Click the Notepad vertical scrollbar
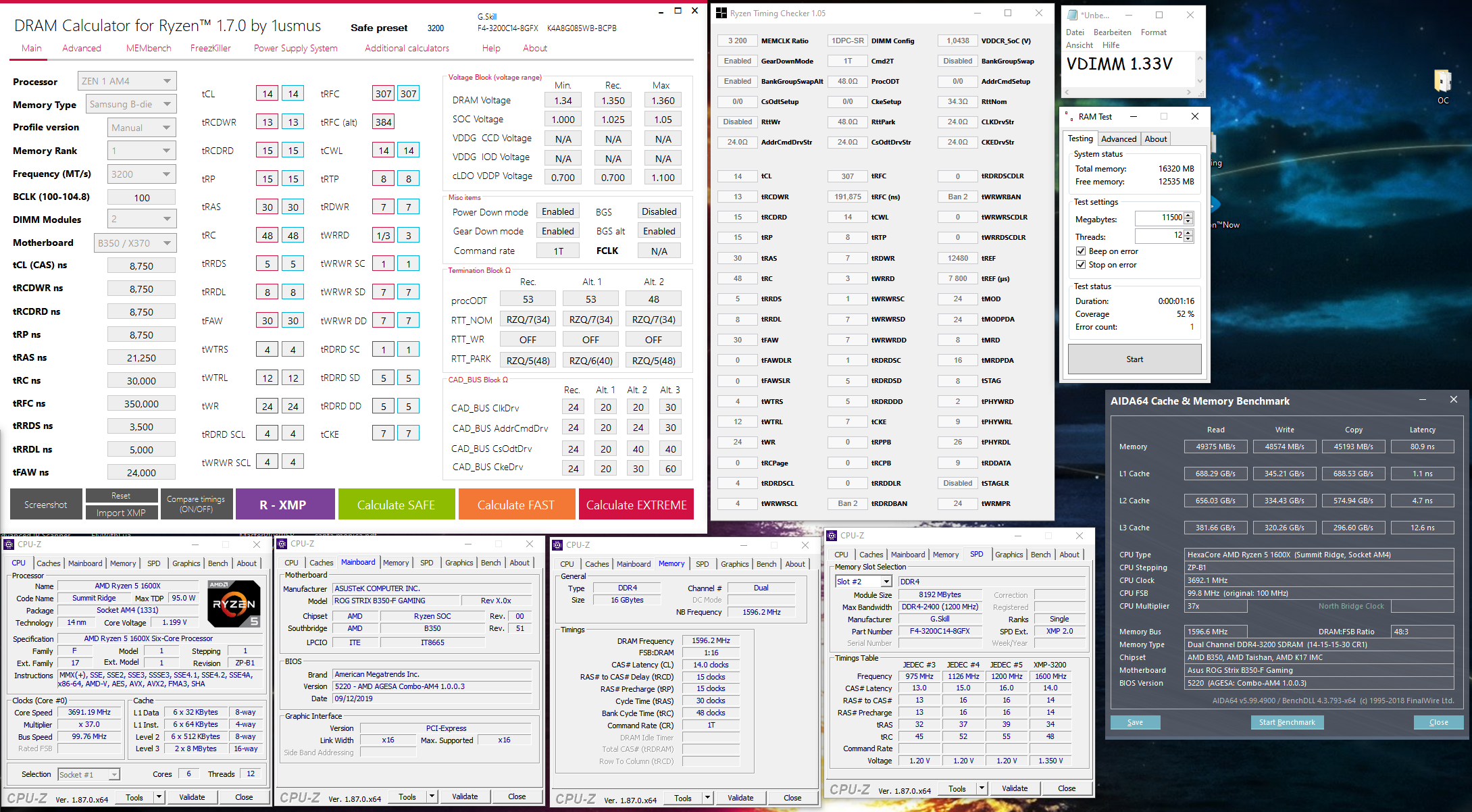The height and width of the screenshot is (812, 1472). click(x=1200, y=70)
